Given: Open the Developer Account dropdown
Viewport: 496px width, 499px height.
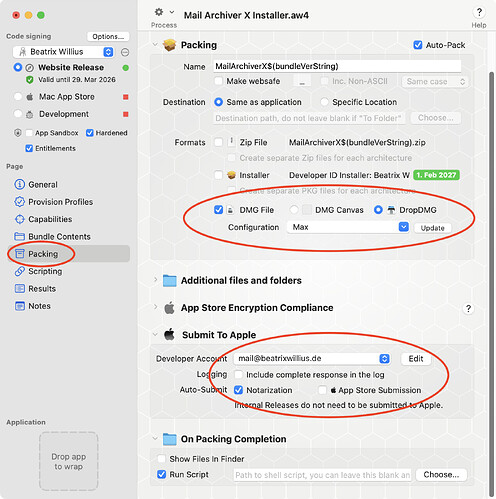Looking at the screenshot, I should (x=312, y=358).
